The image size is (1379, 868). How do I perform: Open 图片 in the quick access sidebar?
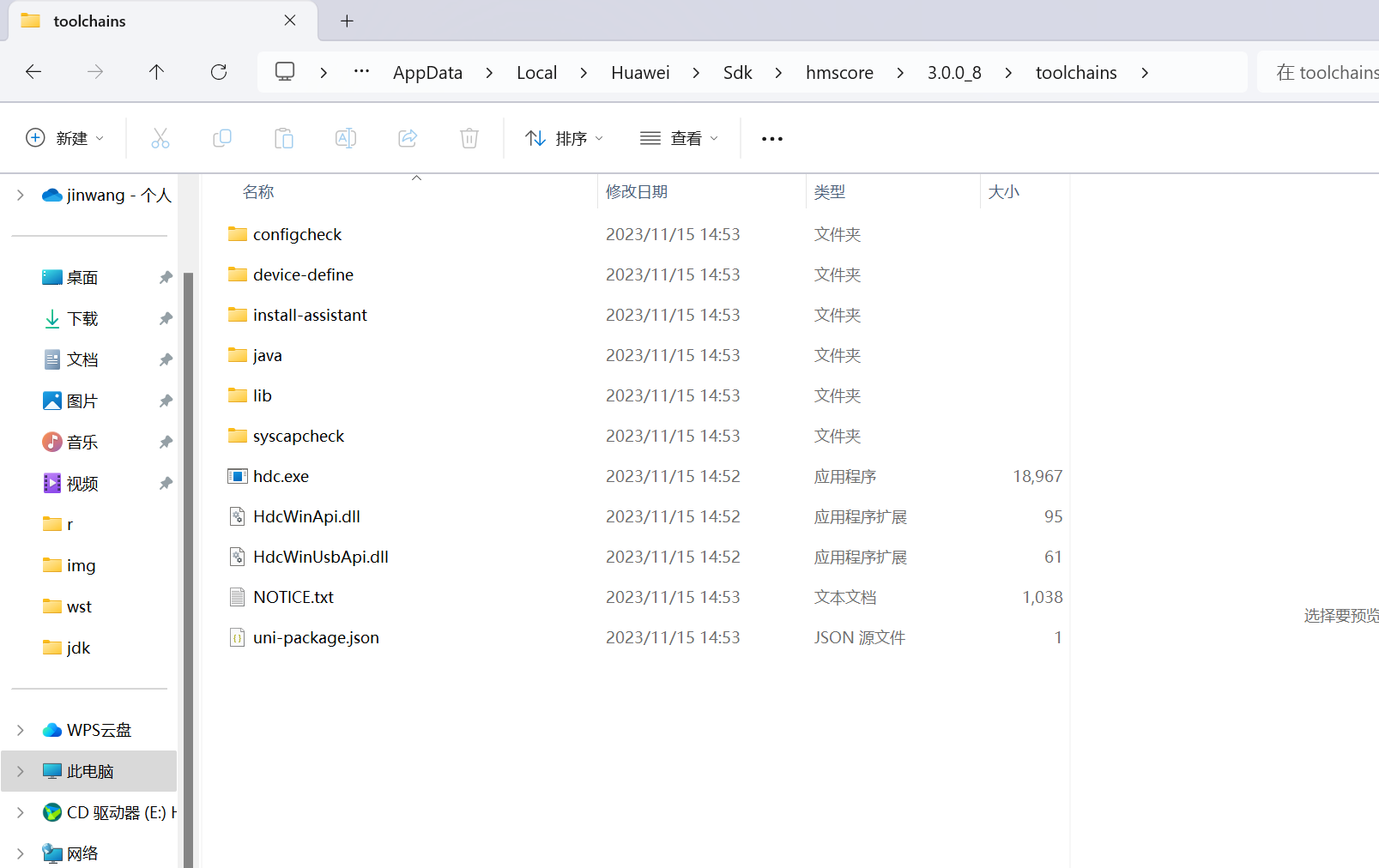[82, 401]
